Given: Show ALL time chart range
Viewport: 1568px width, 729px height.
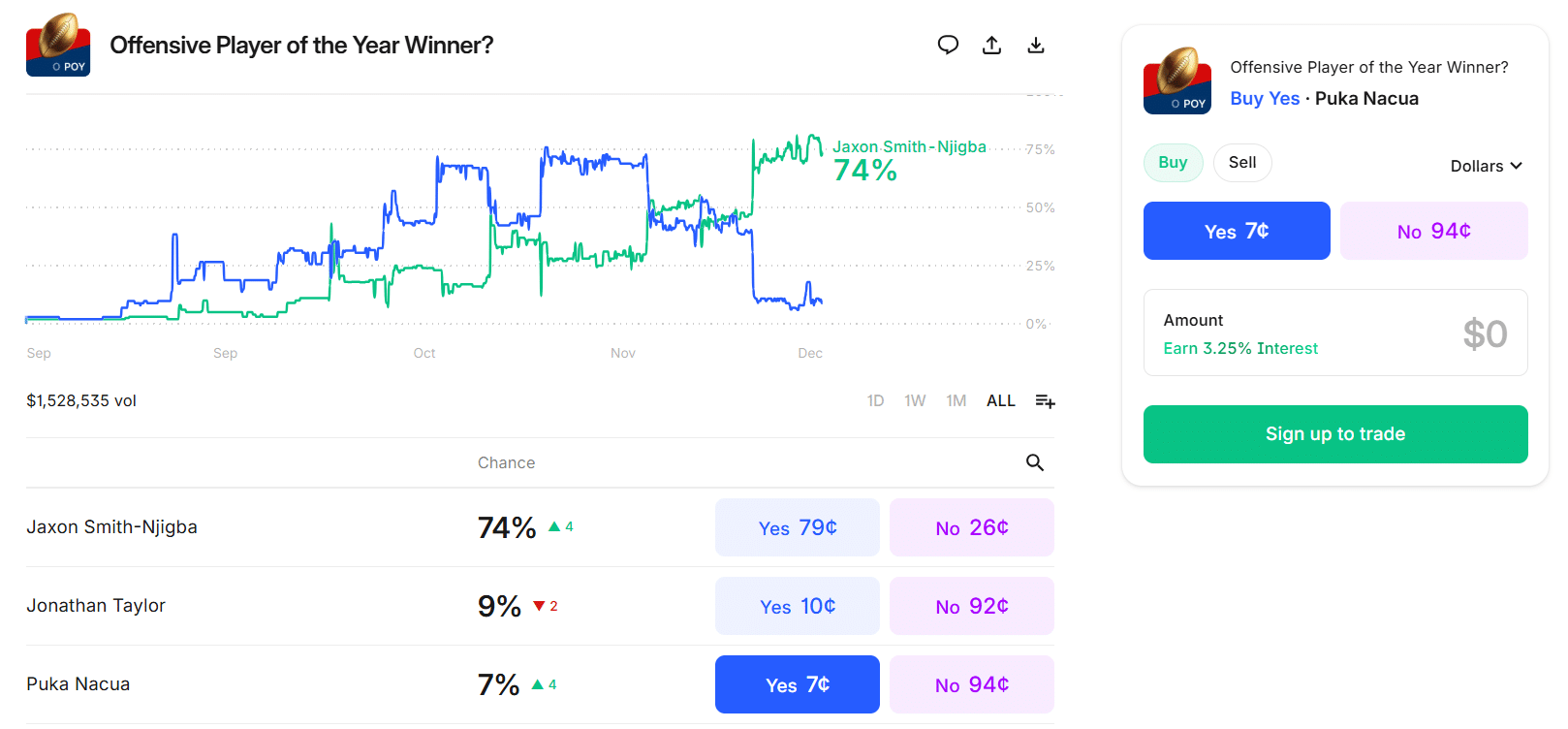Looking at the screenshot, I should 1000,400.
